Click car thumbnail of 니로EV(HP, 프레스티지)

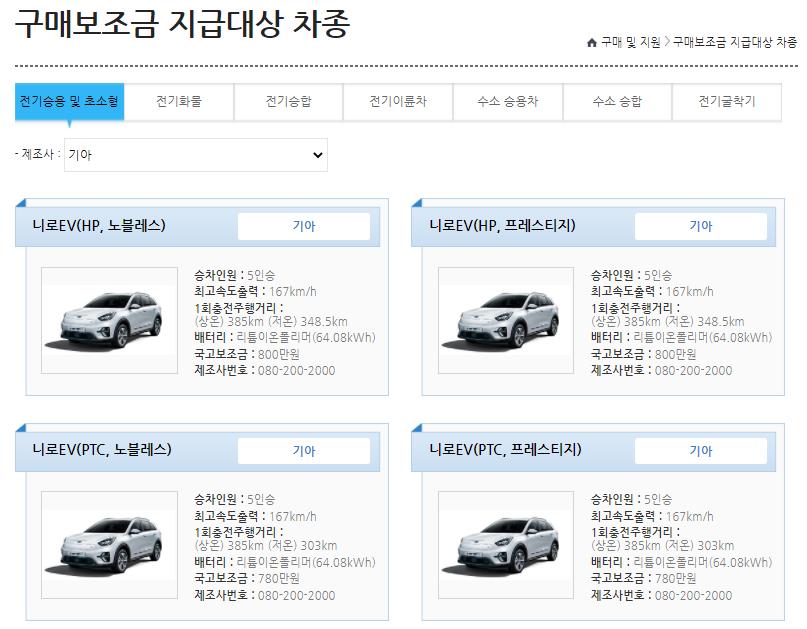(506, 320)
